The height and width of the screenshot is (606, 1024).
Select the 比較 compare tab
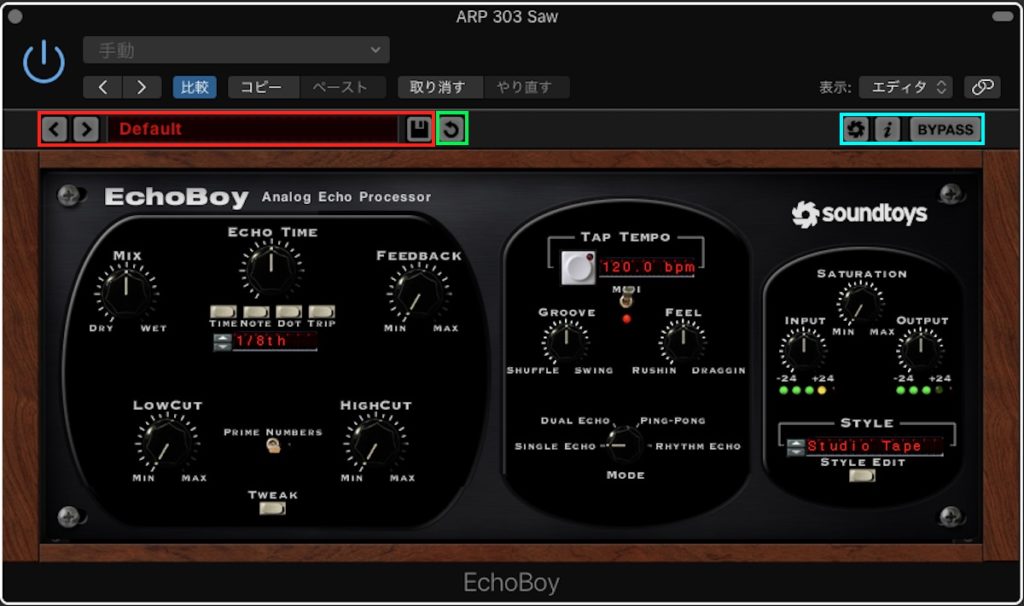(194, 87)
